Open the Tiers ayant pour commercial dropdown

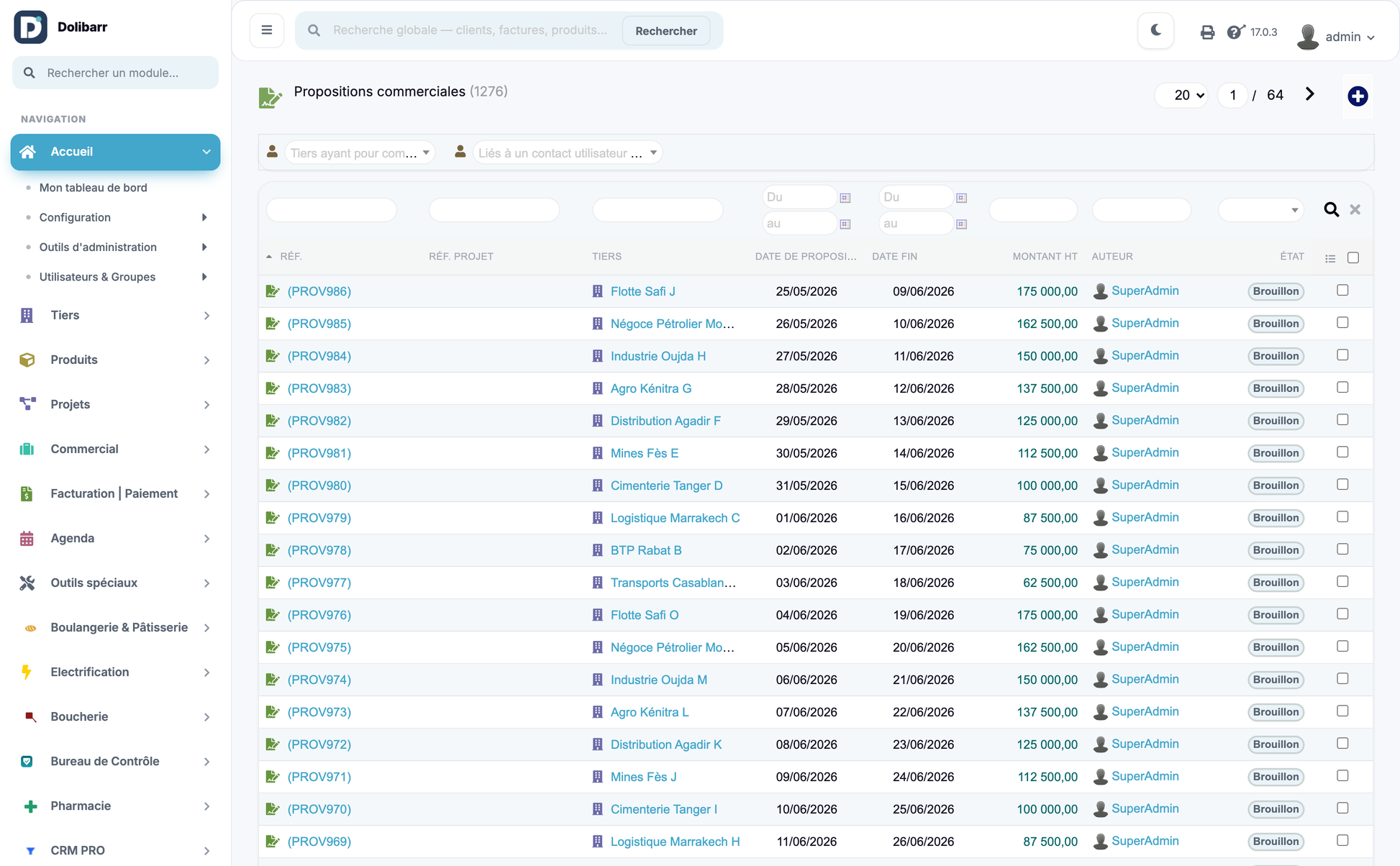coord(360,152)
